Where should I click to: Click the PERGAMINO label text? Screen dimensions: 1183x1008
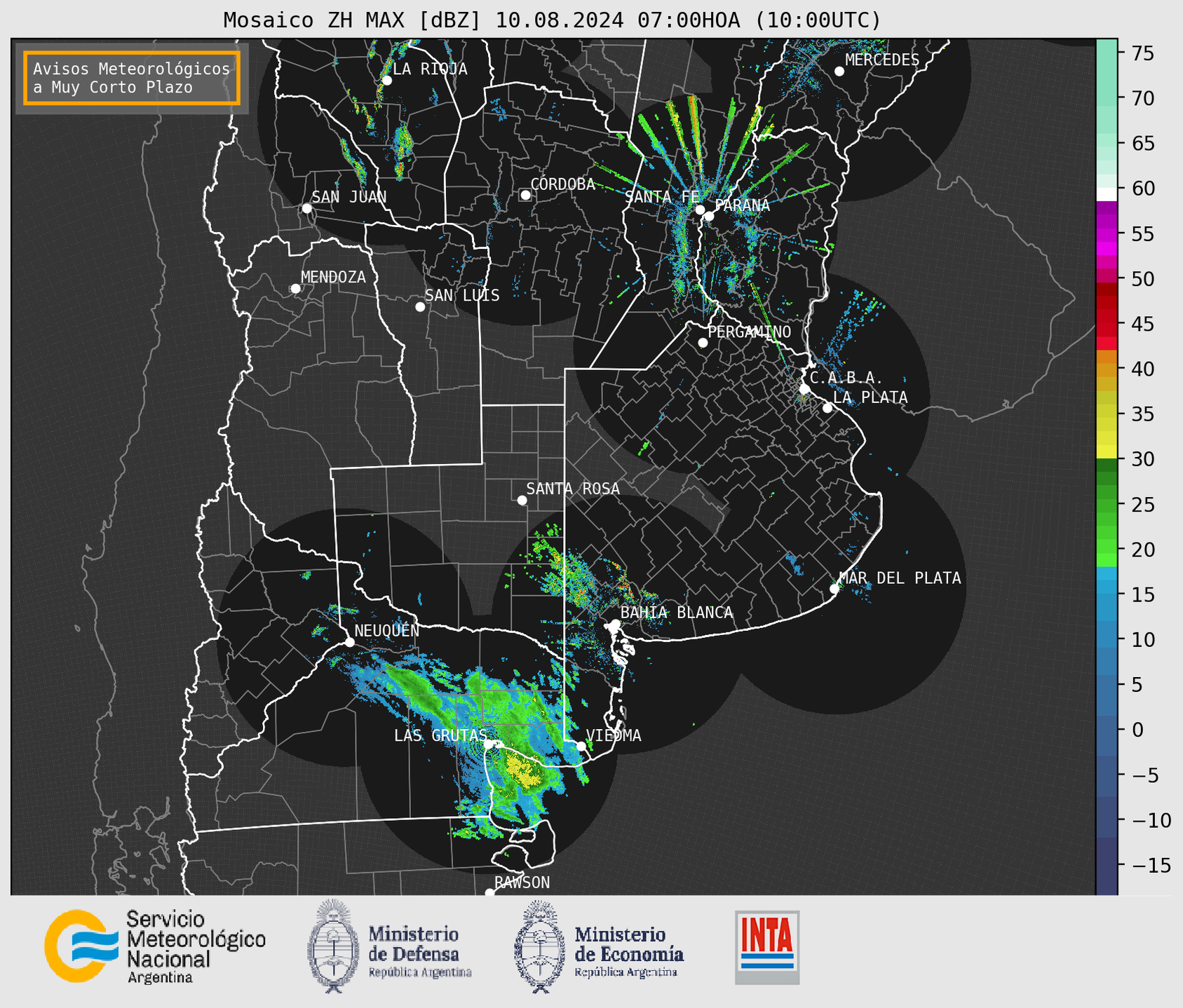tap(750, 332)
